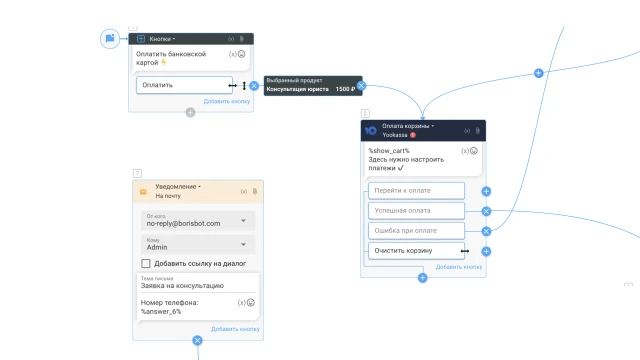Viewport: 640px width, 360px height.
Task: Click variables icon in Кнопки block header
Action: 231,39
